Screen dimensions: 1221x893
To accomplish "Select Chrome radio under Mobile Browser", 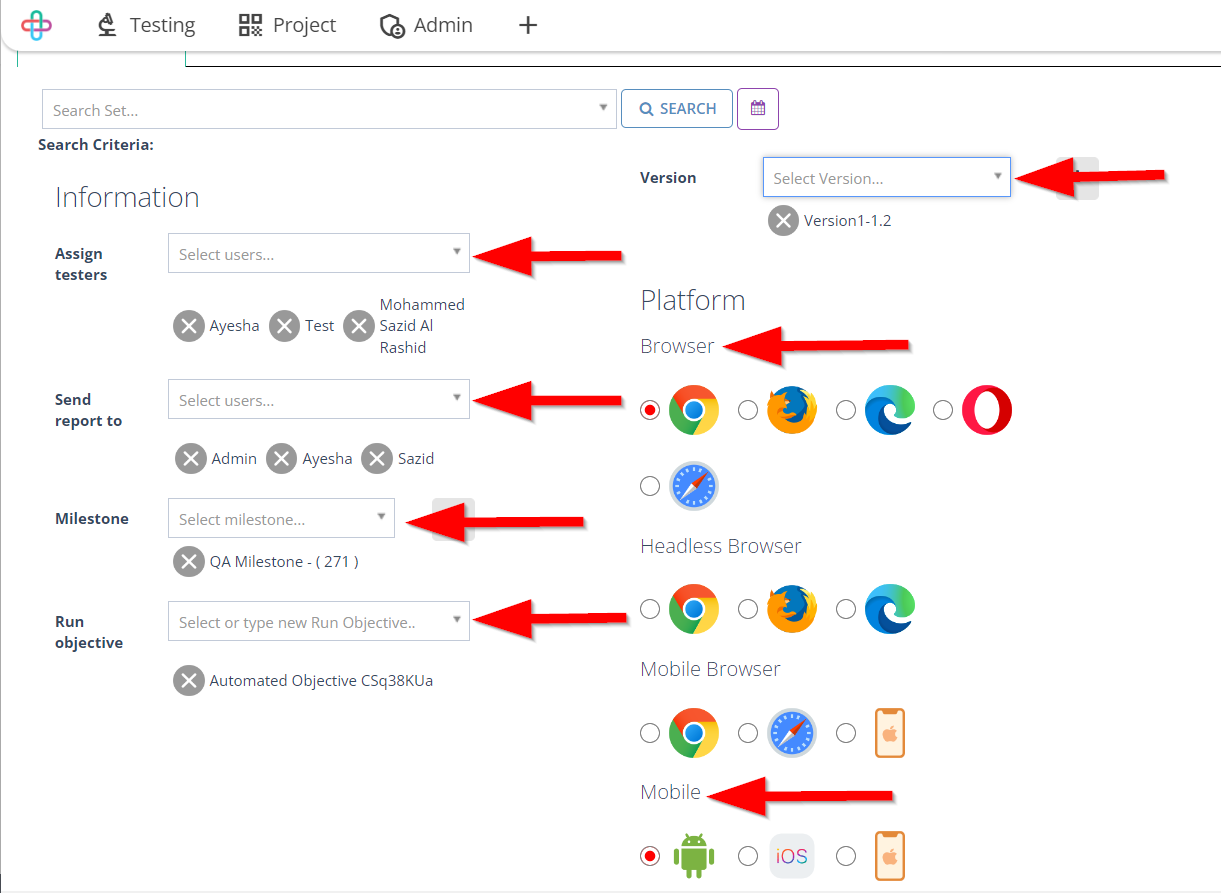I will click(650, 733).
